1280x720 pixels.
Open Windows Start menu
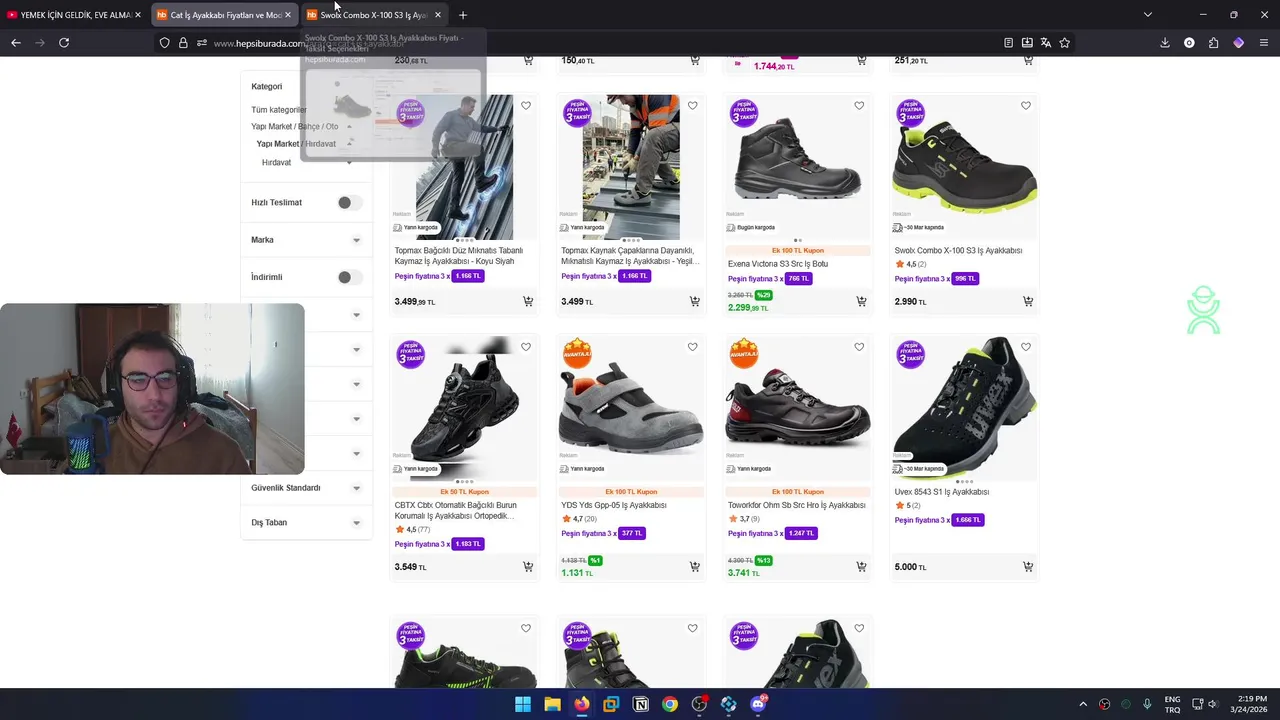(x=523, y=704)
